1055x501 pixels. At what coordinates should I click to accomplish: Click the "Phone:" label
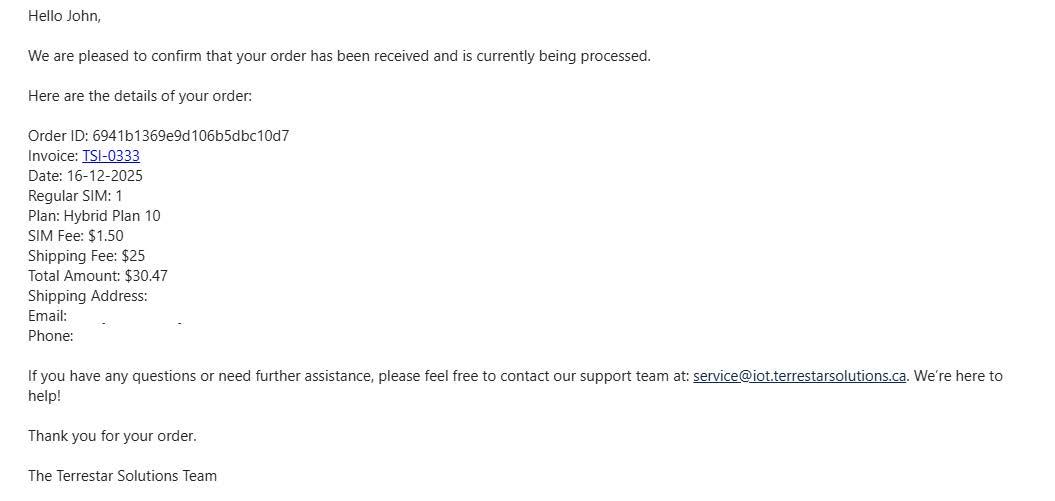(50, 336)
